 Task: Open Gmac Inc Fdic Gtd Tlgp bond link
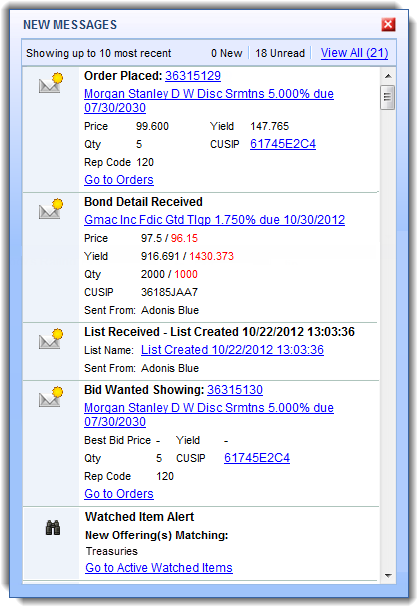coord(214,220)
